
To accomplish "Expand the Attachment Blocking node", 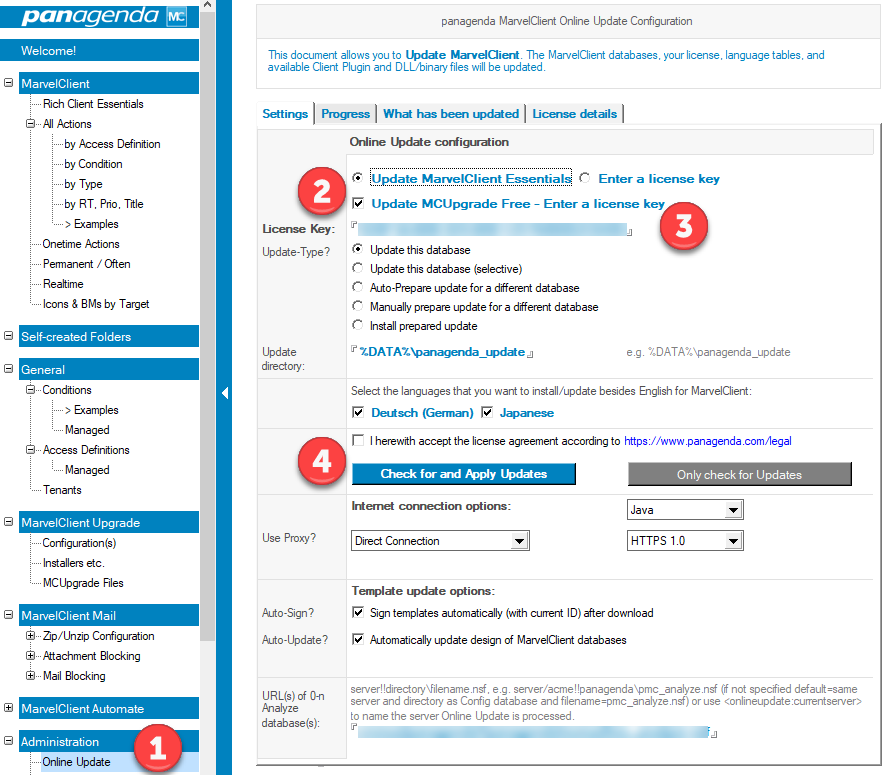I will point(31,656).
